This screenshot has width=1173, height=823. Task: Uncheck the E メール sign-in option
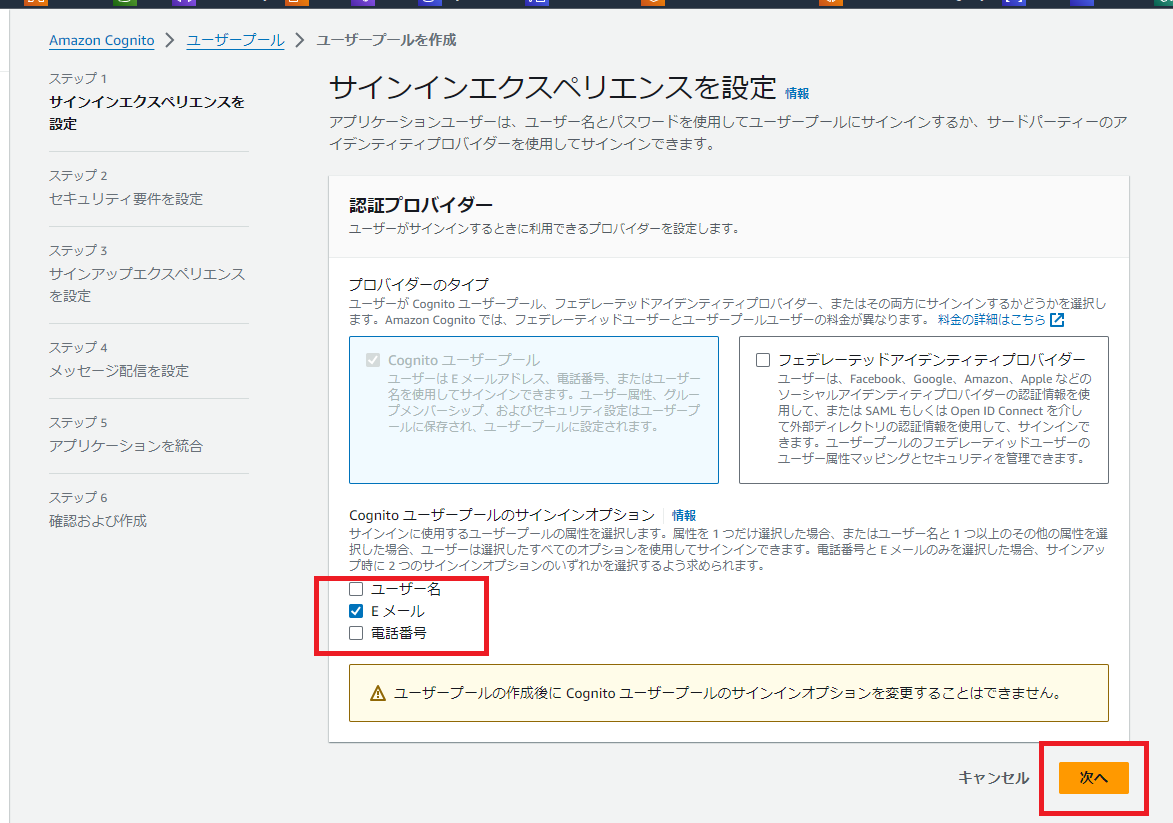coord(356,611)
